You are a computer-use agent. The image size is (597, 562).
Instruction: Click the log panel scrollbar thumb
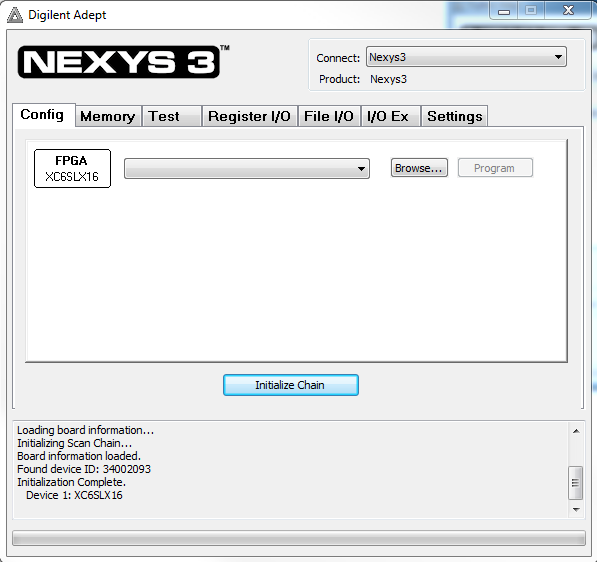click(575, 483)
